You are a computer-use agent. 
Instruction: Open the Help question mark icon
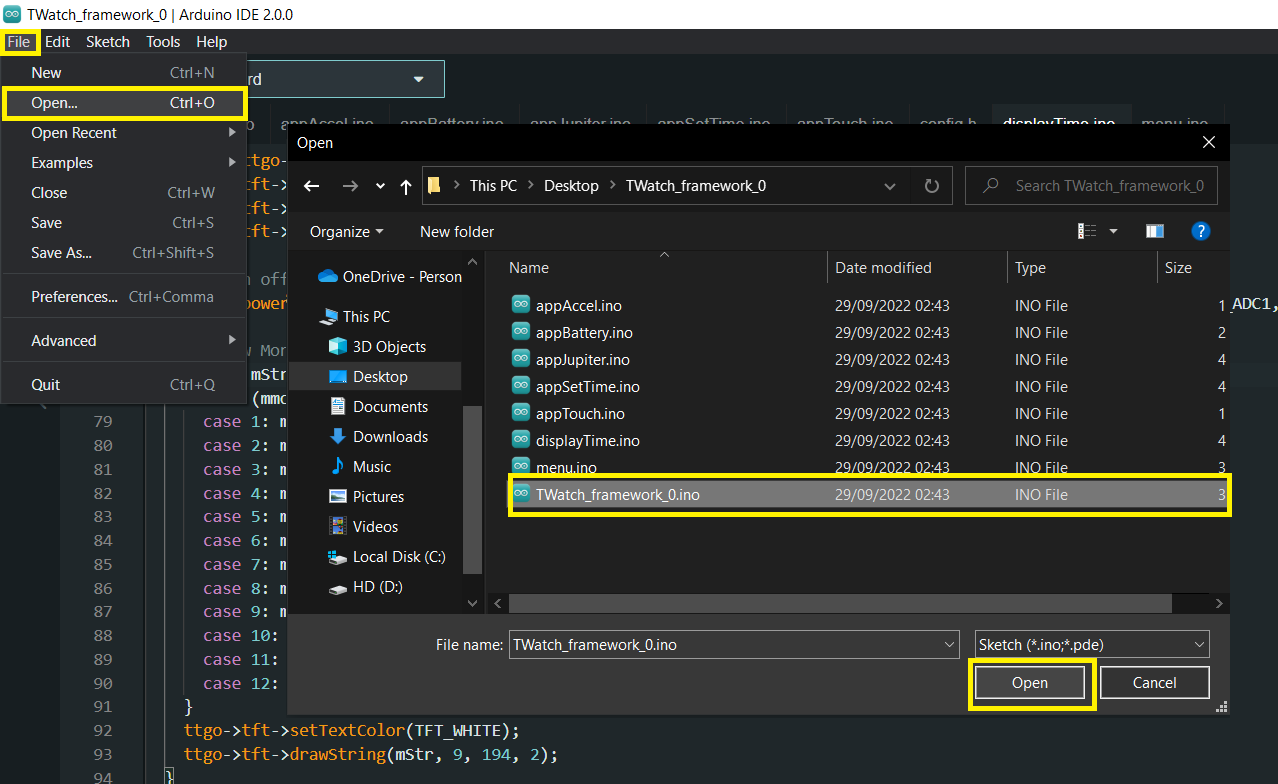[1201, 231]
